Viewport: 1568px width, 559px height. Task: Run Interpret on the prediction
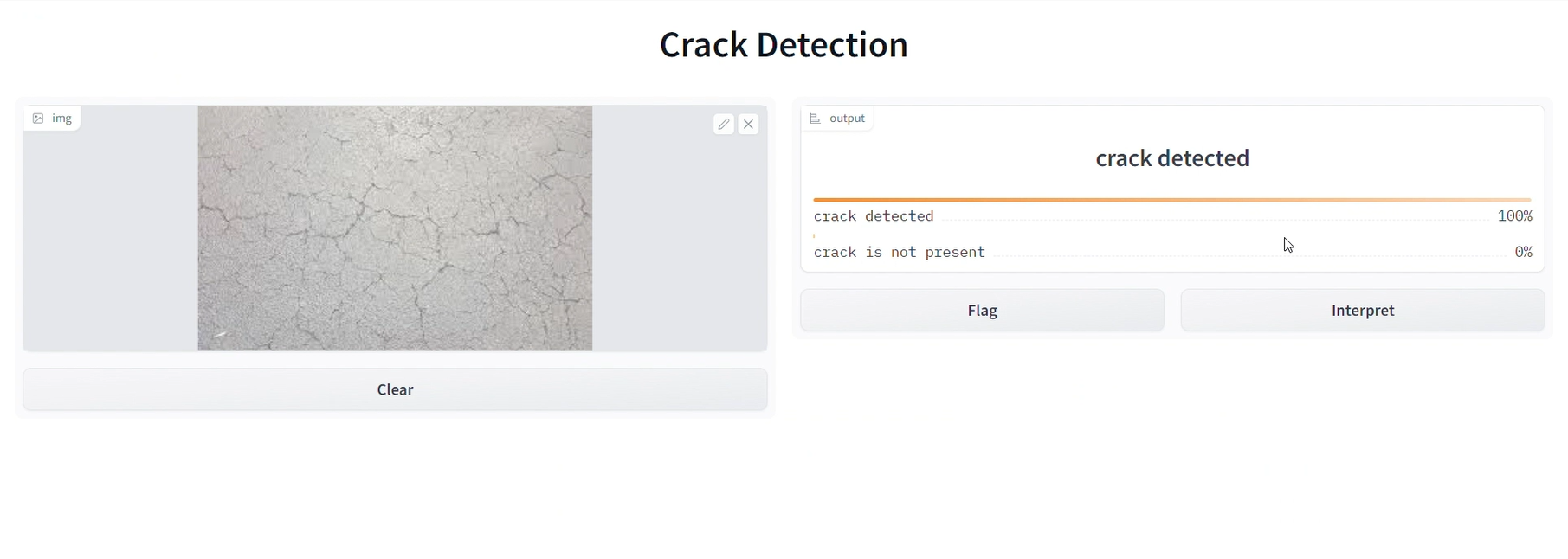click(x=1362, y=310)
